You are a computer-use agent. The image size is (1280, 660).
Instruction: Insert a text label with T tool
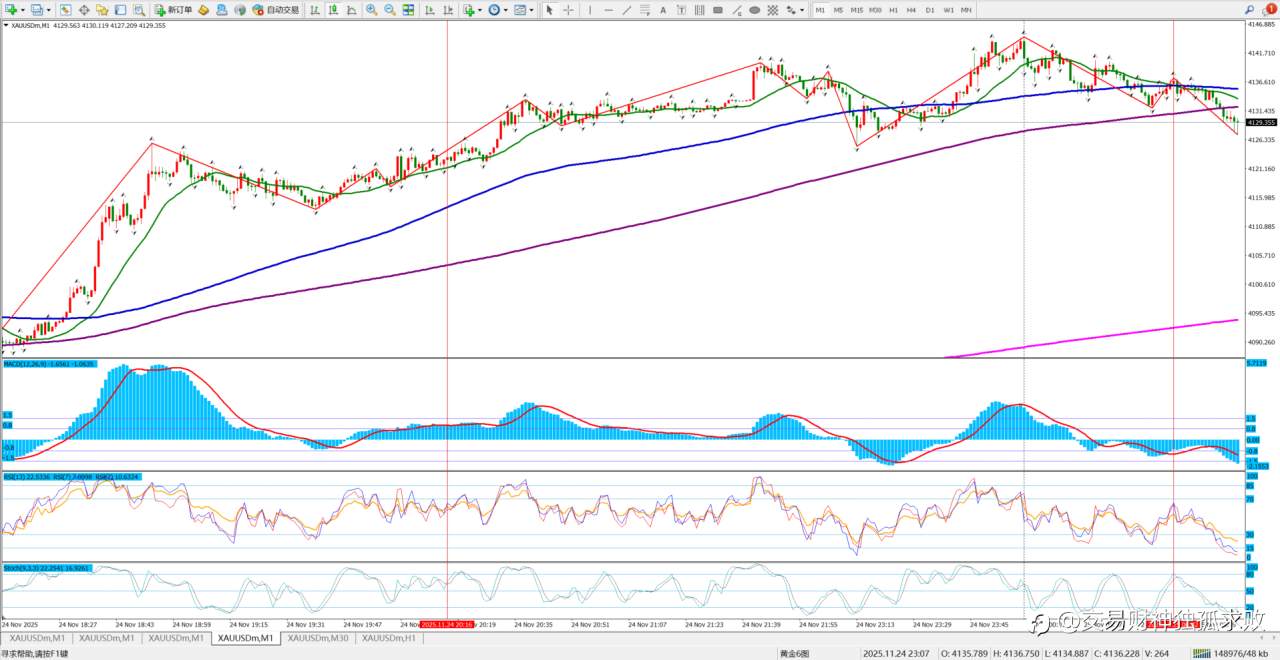coord(681,10)
